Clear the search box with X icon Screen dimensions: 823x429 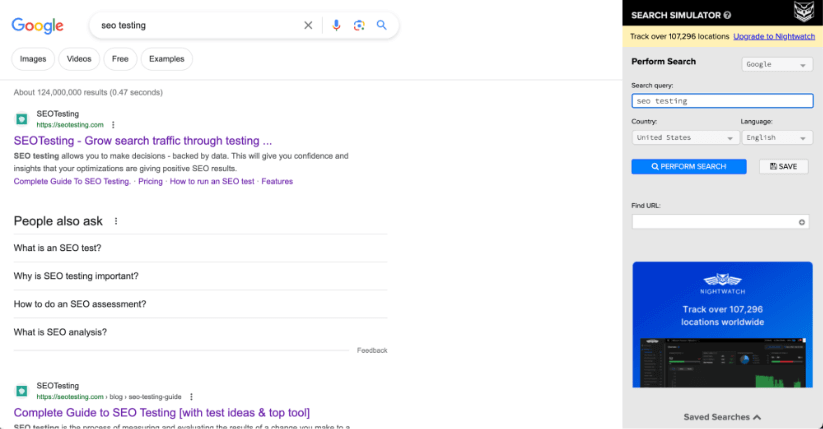pos(308,25)
